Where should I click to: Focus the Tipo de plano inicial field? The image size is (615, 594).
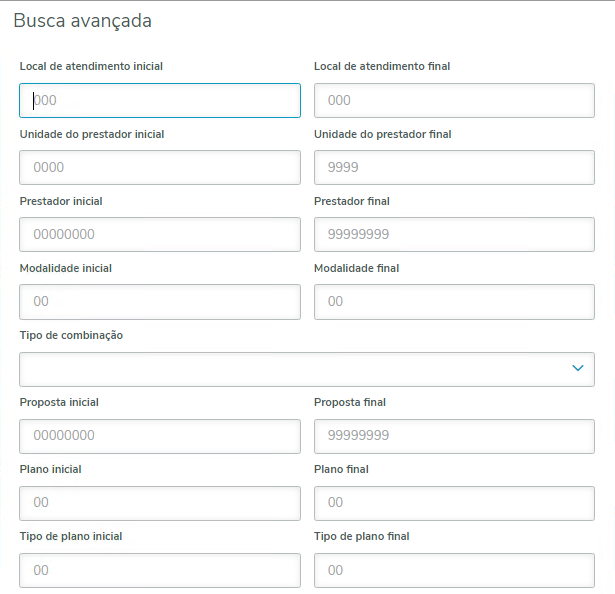click(160, 570)
